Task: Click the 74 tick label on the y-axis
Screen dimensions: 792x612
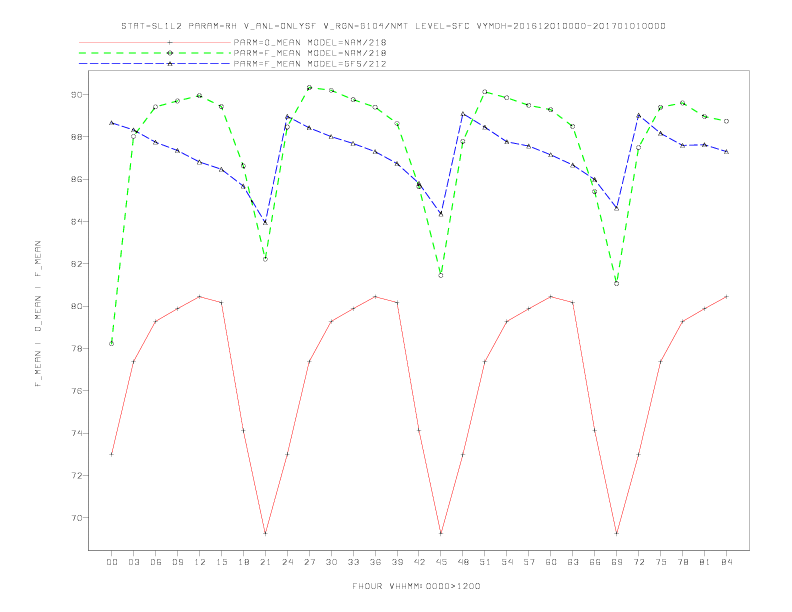Action: (77, 433)
